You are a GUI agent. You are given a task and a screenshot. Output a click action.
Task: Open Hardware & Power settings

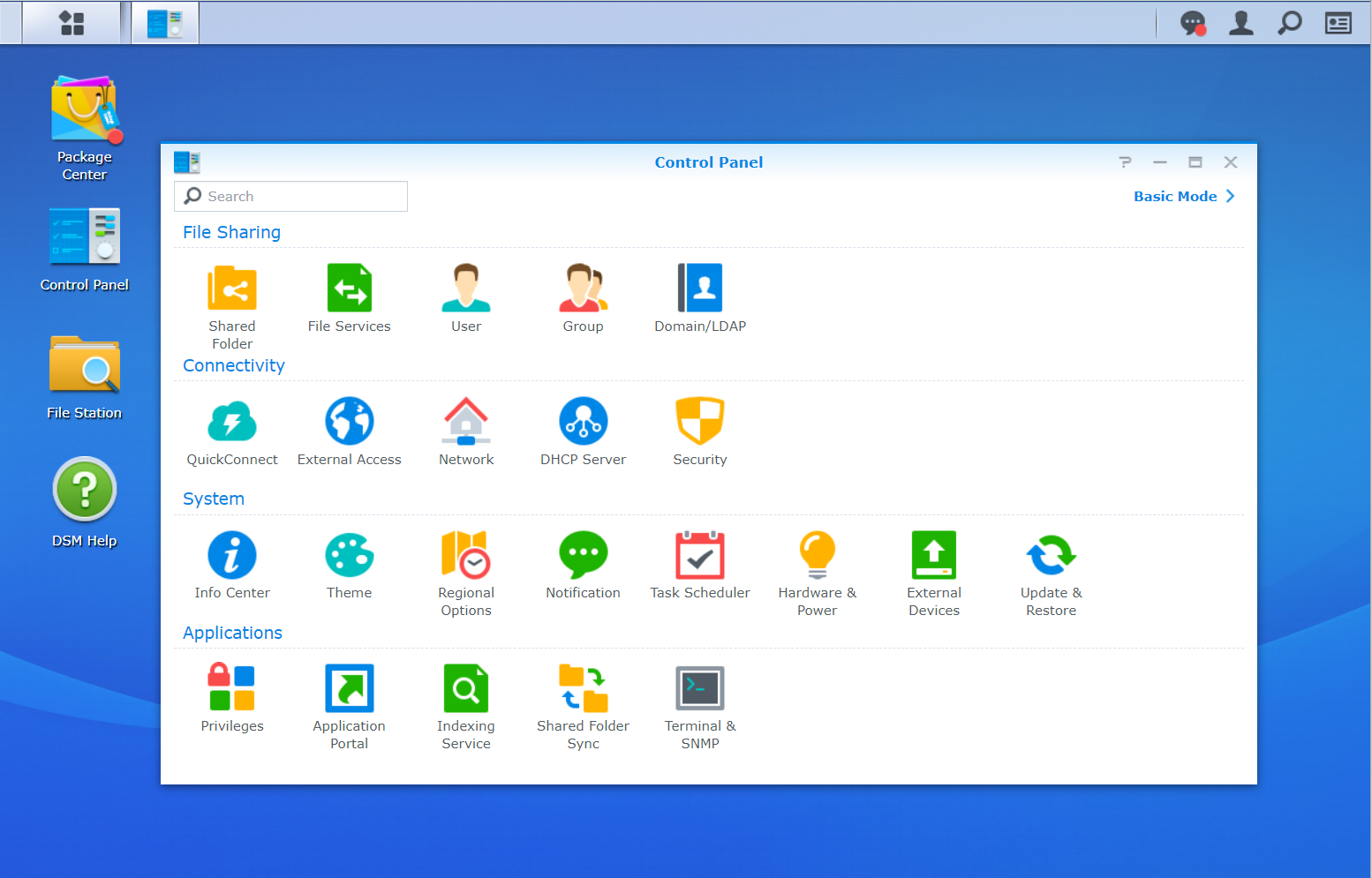pyautogui.click(x=818, y=555)
